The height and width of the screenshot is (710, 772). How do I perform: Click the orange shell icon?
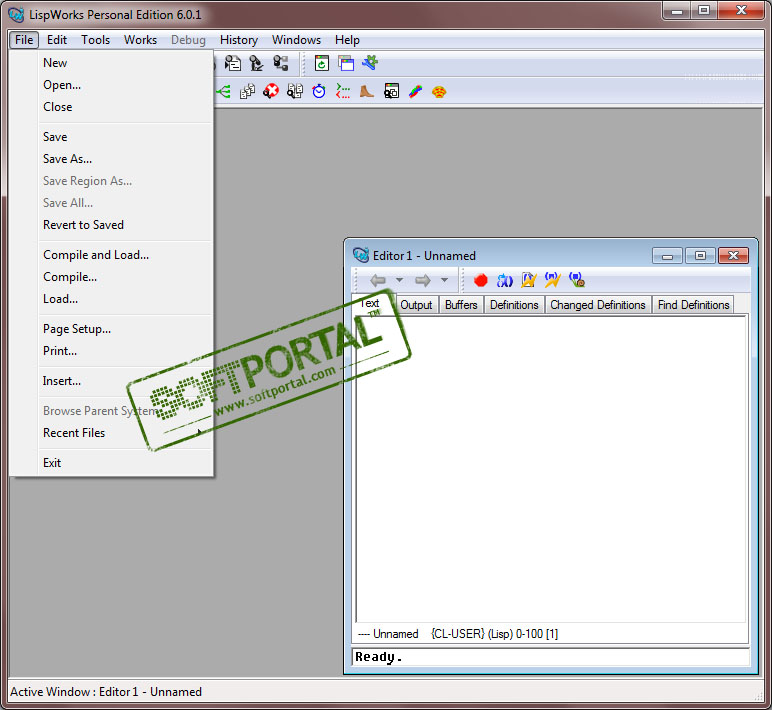[439, 92]
